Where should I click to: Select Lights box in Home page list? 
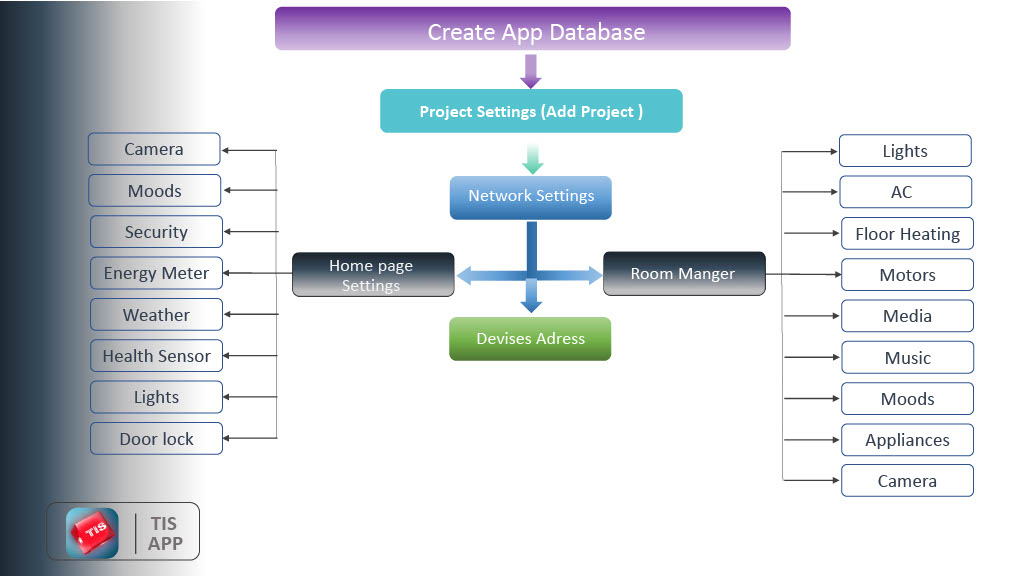[156, 397]
